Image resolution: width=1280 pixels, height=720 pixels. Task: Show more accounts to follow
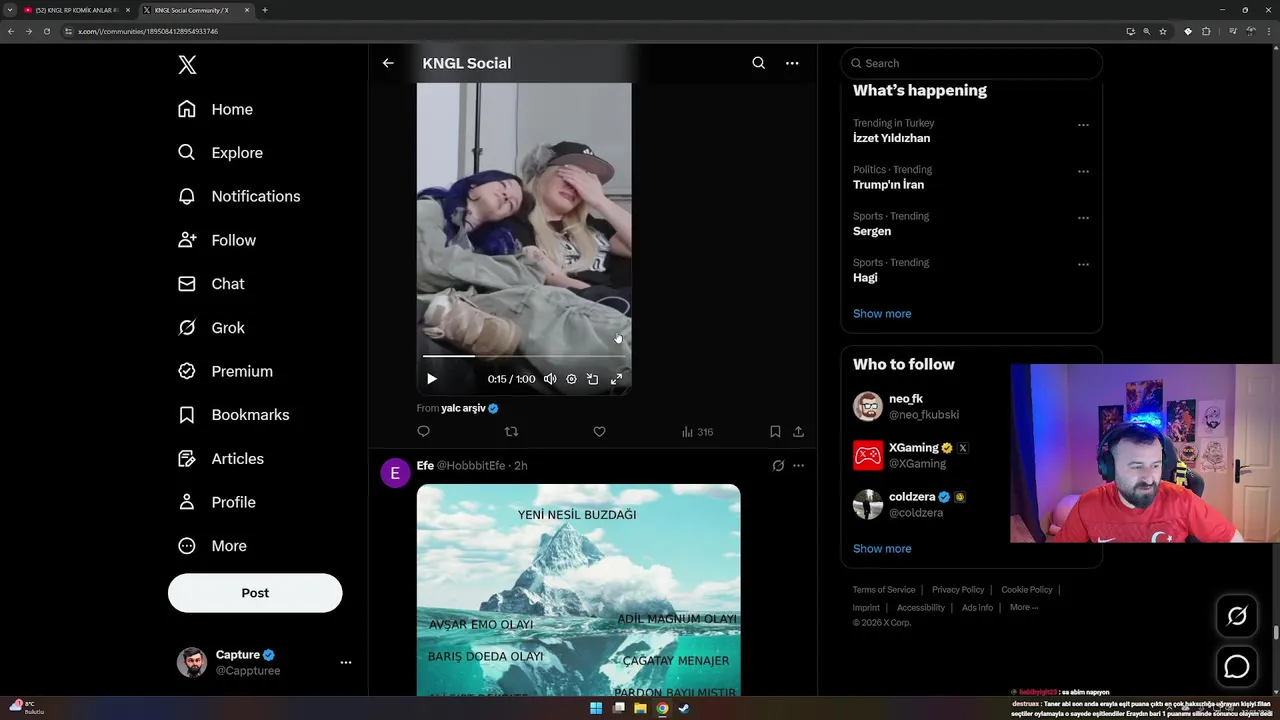pos(882,549)
